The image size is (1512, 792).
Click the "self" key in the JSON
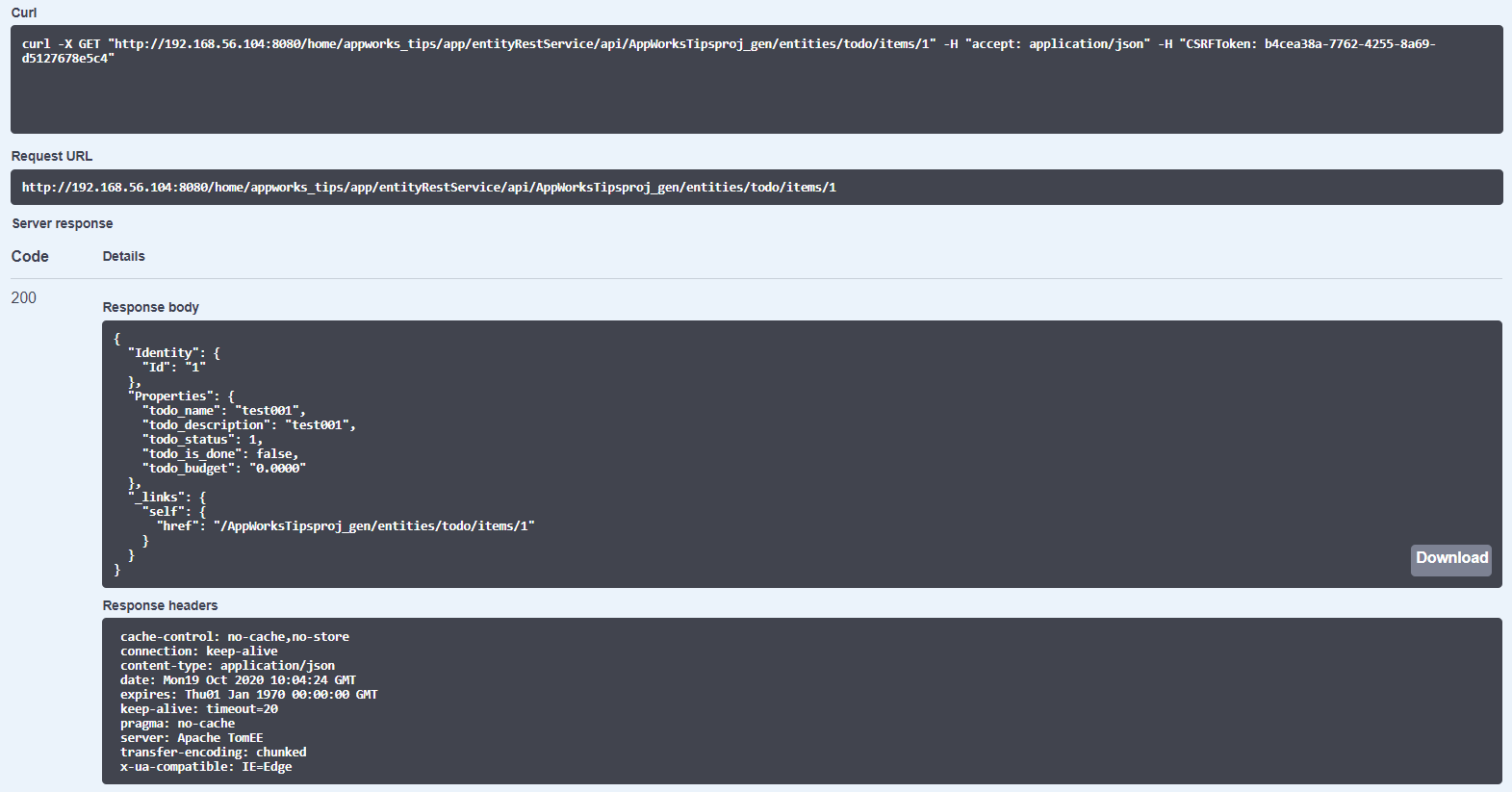coord(164,512)
